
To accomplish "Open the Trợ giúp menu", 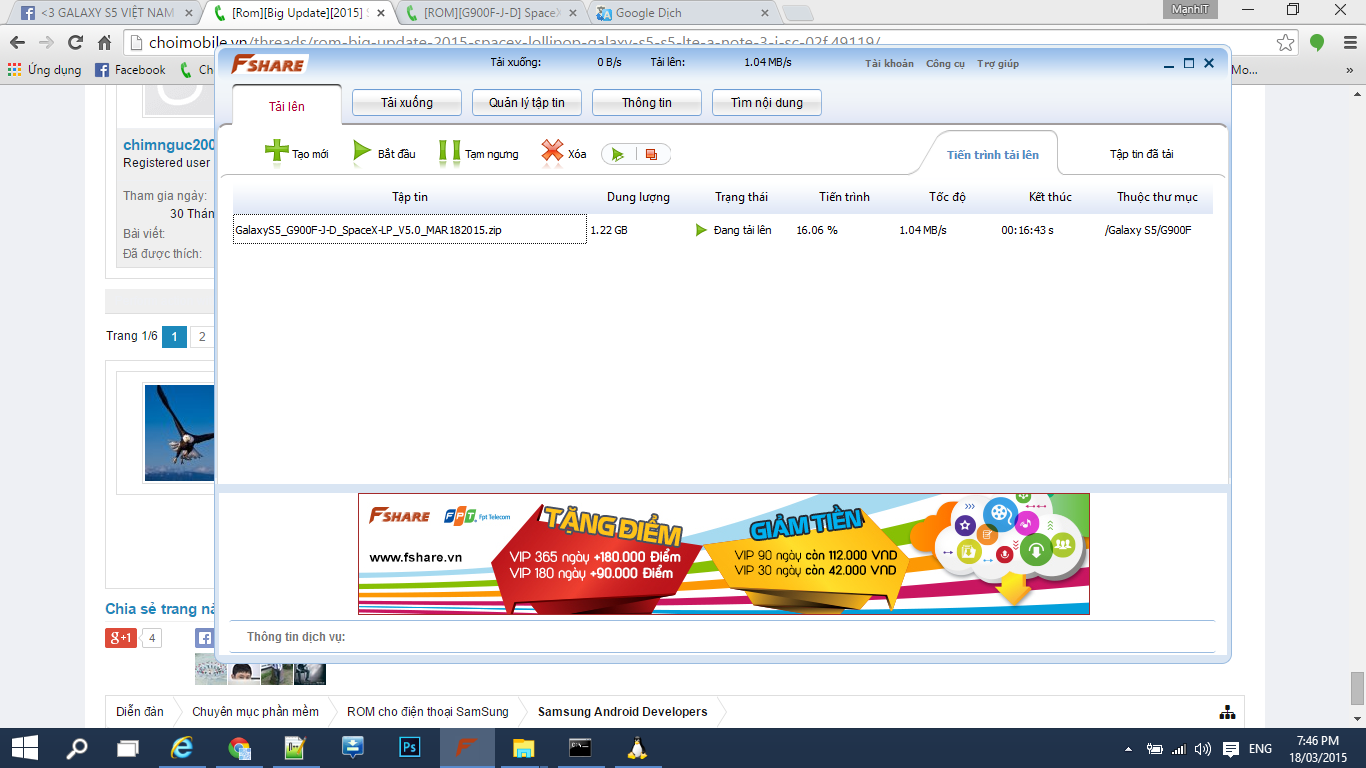I will tap(998, 64).
